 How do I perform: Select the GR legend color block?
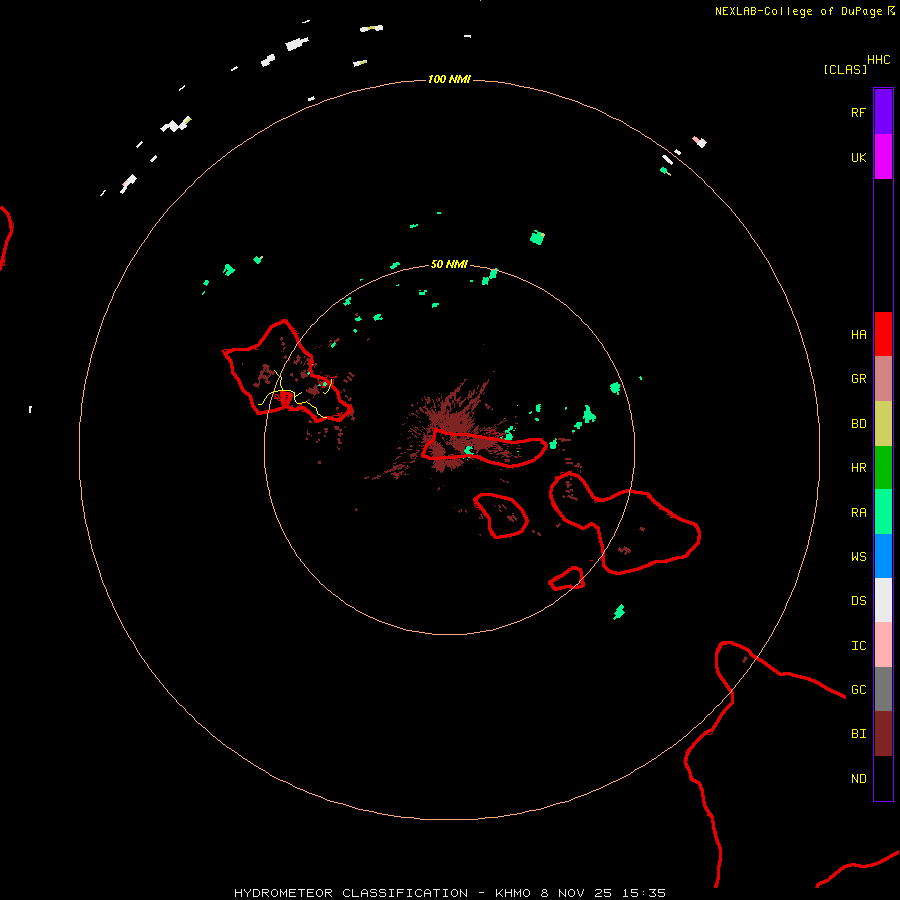(x=883, y=379)
